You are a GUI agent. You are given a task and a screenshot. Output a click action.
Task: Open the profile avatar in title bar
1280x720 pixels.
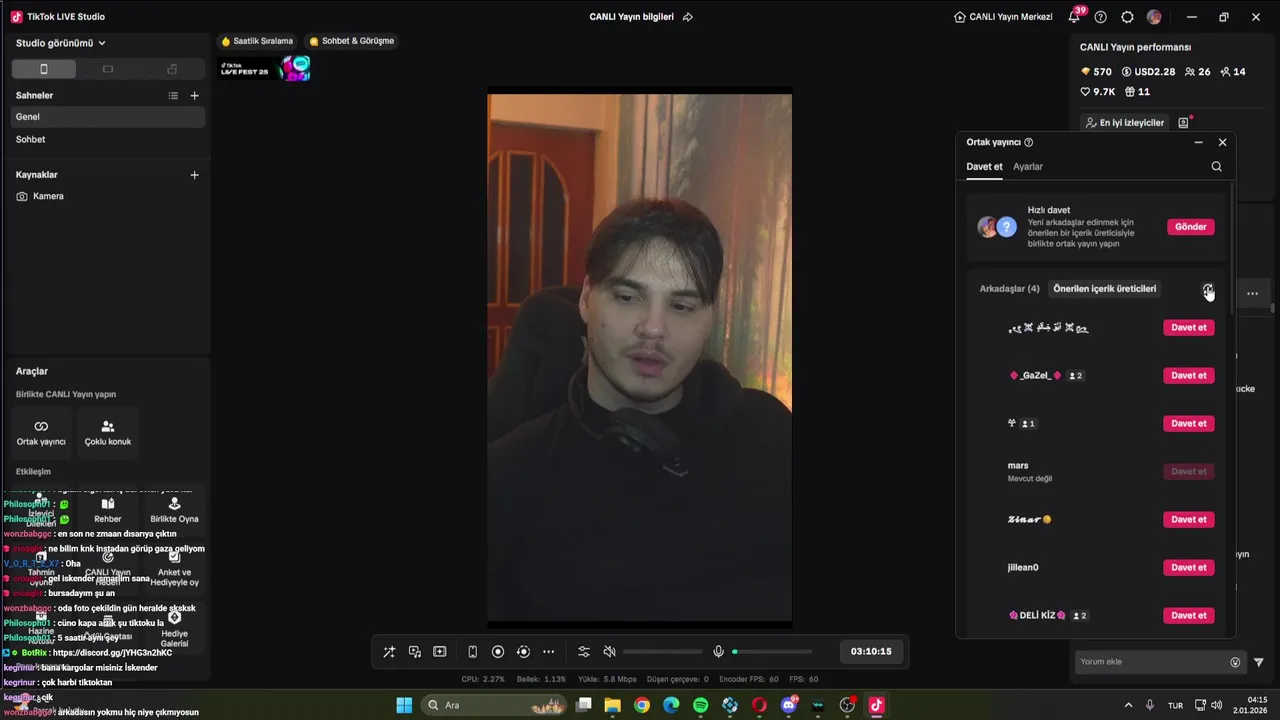coord(1154,17)
